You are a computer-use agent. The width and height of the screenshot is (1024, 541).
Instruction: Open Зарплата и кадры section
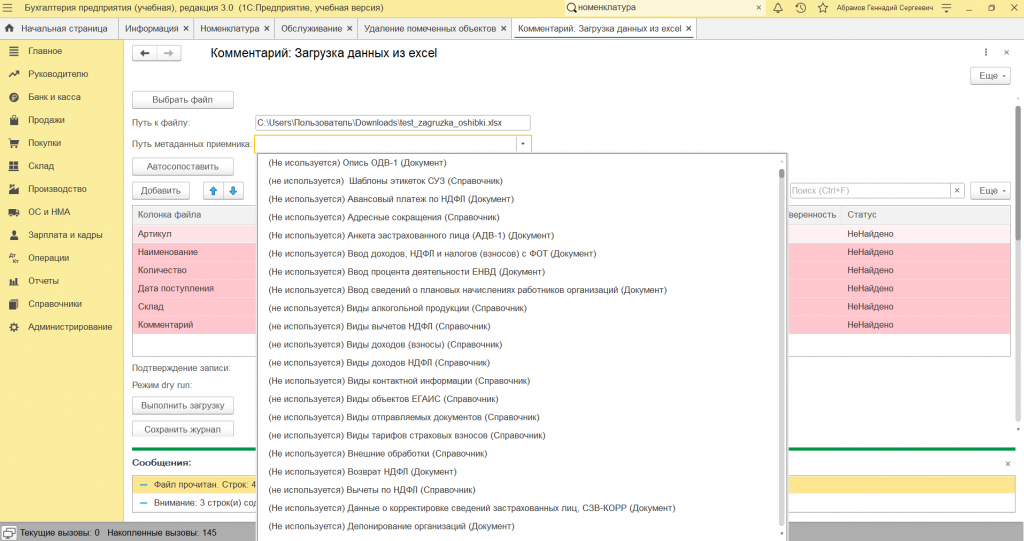(65, 235)
